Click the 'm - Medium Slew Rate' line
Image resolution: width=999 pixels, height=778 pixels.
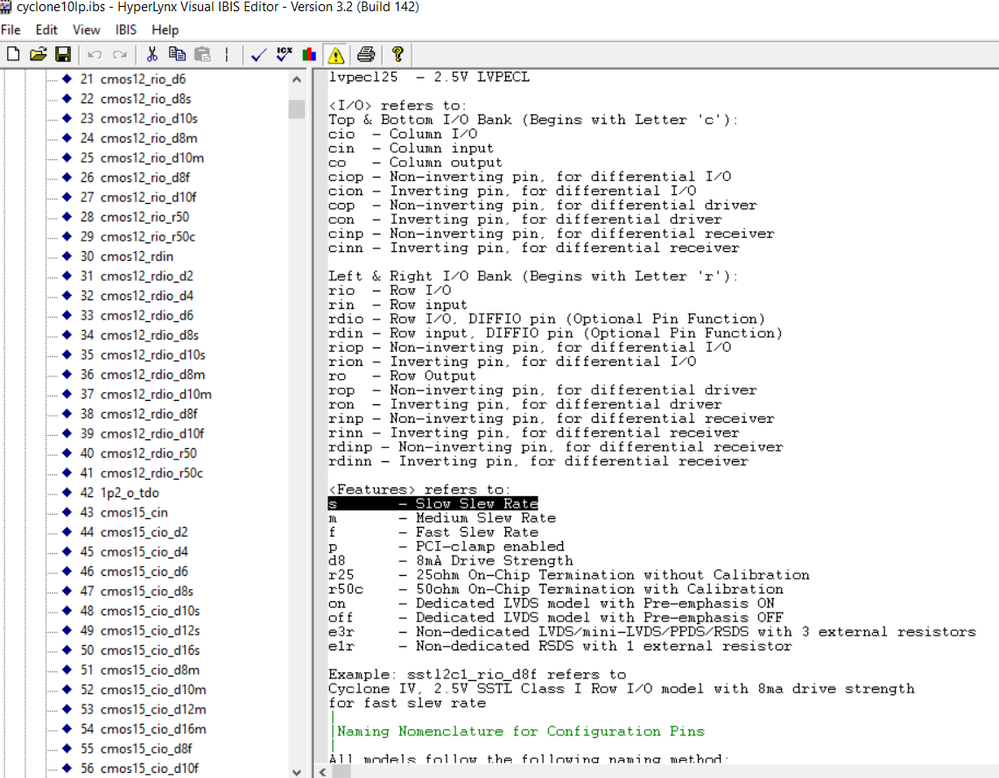(x=442, y=518)
